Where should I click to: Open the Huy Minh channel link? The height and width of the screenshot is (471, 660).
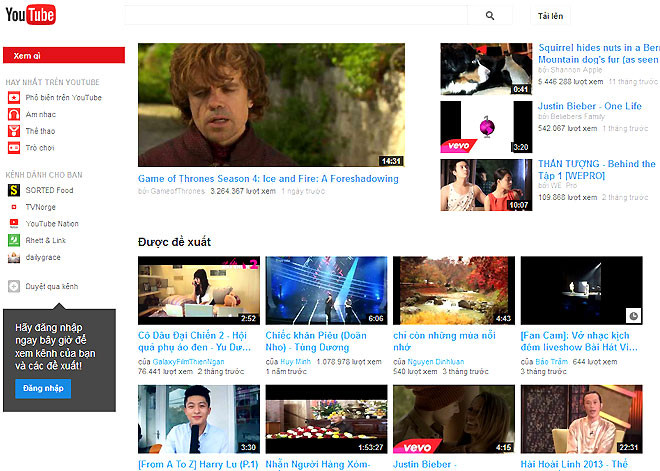(295, 362)
